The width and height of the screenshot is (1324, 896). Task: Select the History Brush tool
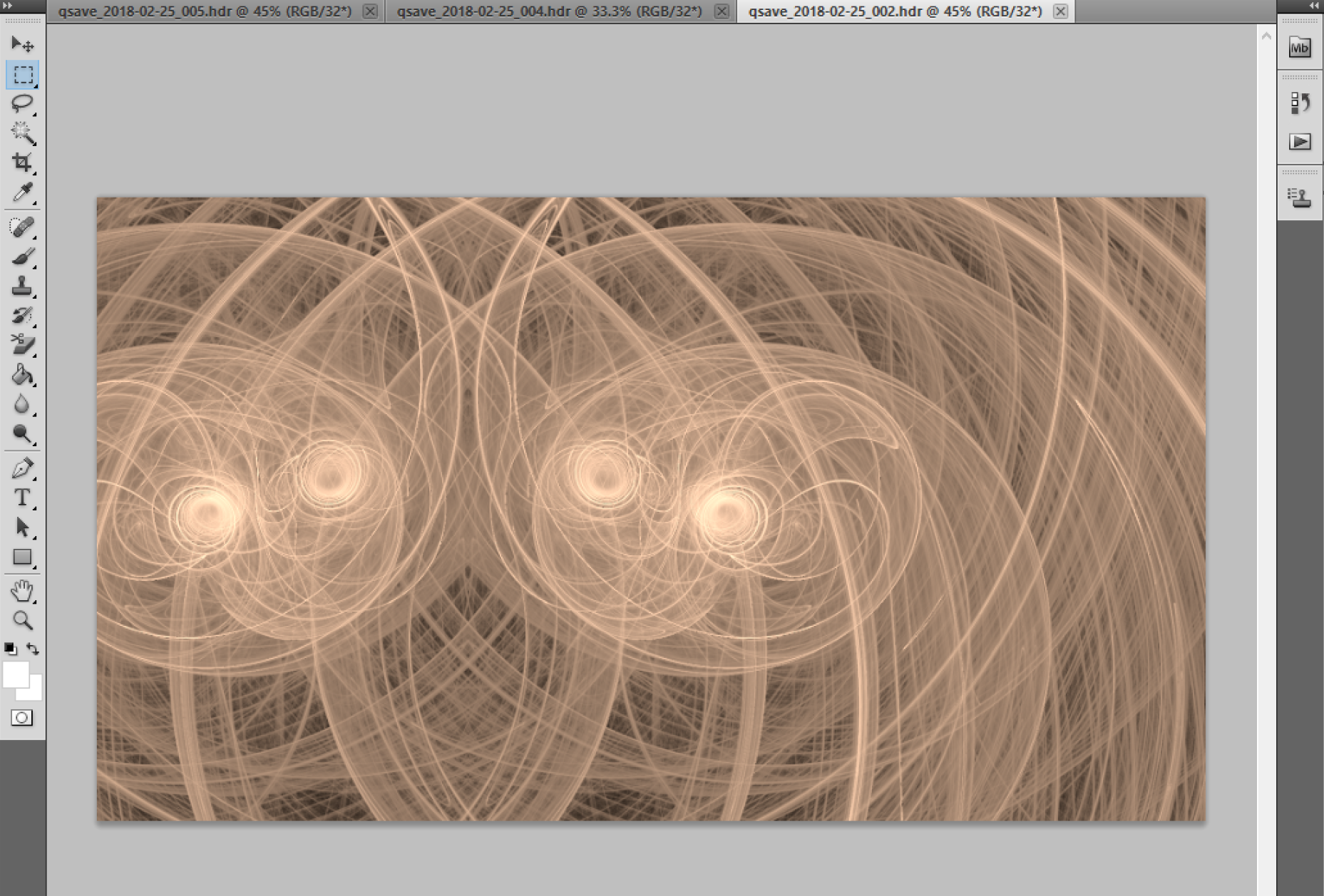pos(22,316)
